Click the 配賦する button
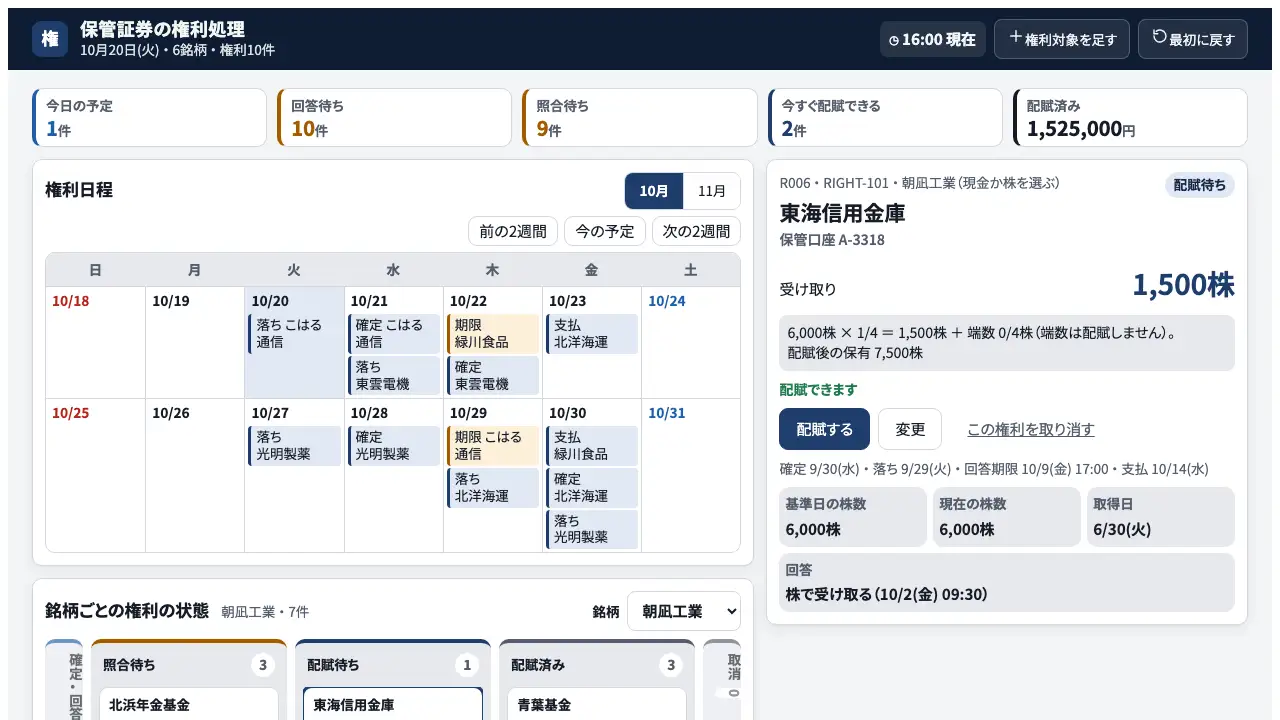 point(824,429)
